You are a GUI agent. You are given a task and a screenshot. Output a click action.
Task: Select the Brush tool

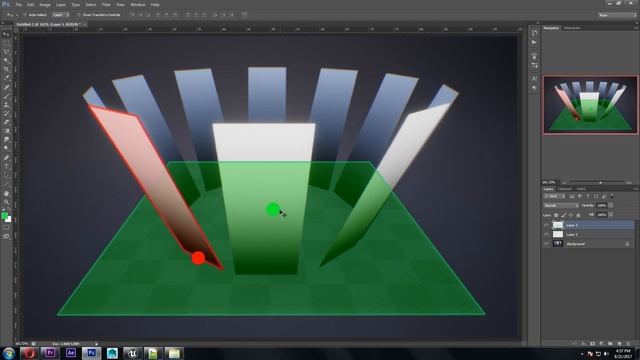[6, 96]
